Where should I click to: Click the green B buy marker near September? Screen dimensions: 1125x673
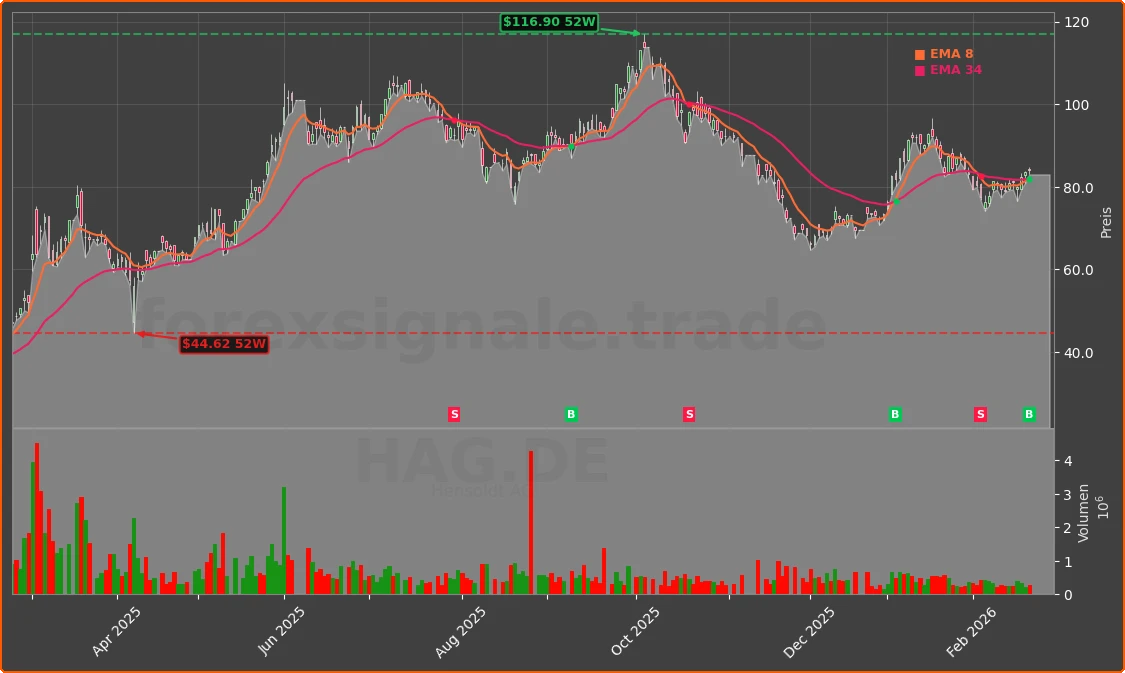(571, 413)
